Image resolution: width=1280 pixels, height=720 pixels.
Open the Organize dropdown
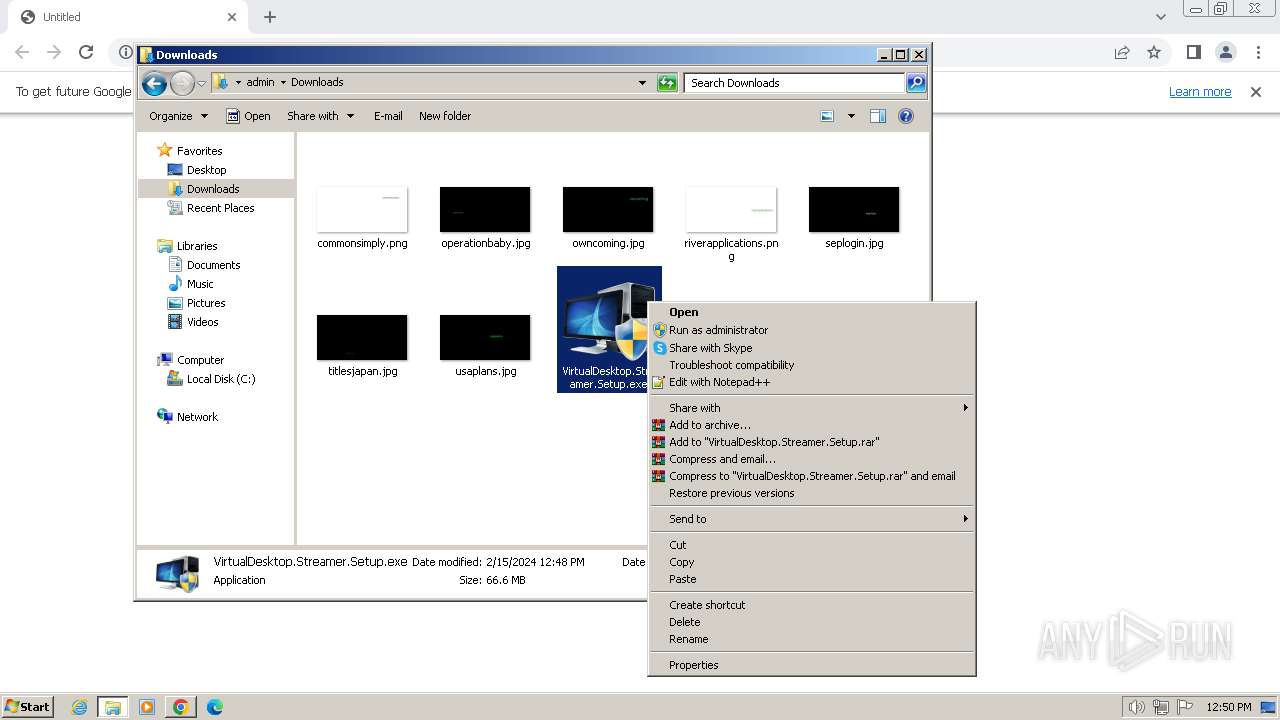(x=178, y=116)
